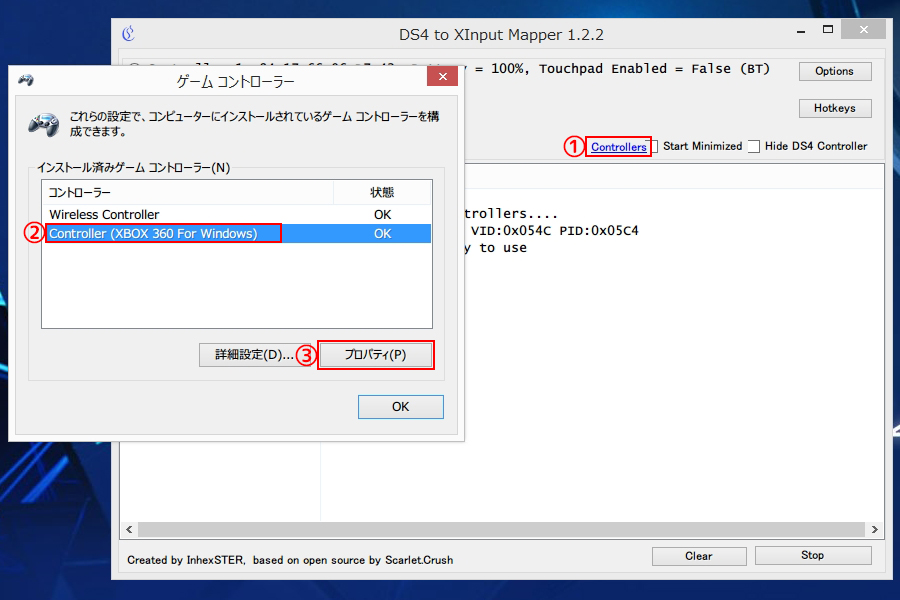Maximize the DS4 to XInput Mapper window
The width and height of the screenshot is (900, 600).
click(x=828, y=30)
